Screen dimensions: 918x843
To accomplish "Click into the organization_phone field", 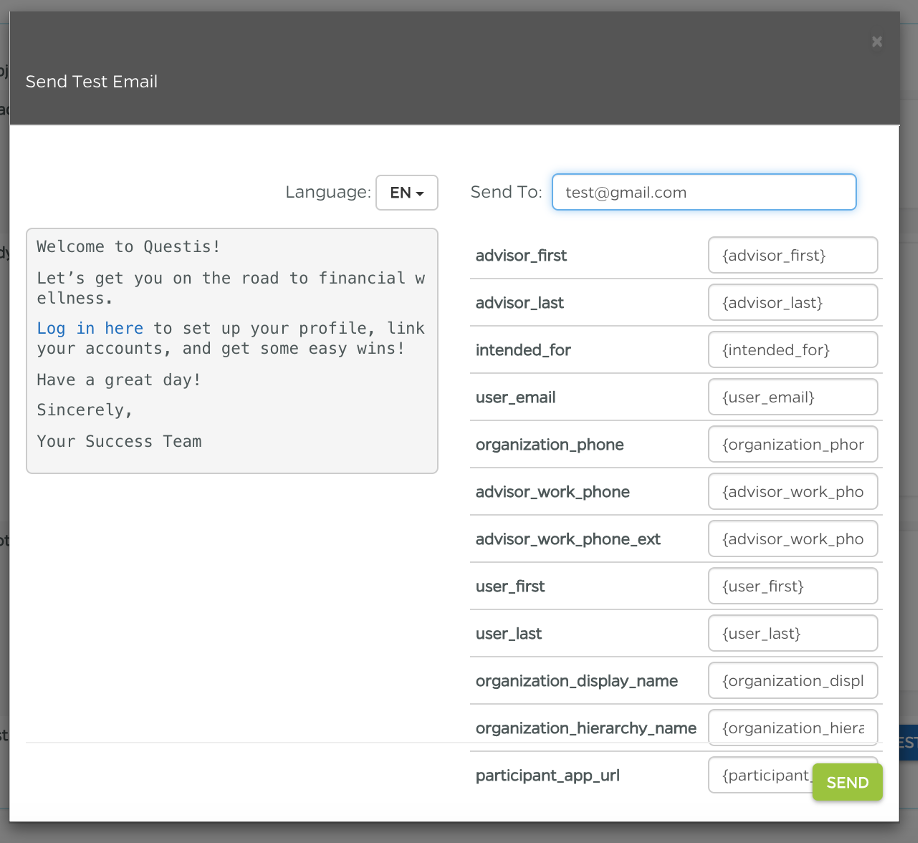I will (x=792, y=444).
